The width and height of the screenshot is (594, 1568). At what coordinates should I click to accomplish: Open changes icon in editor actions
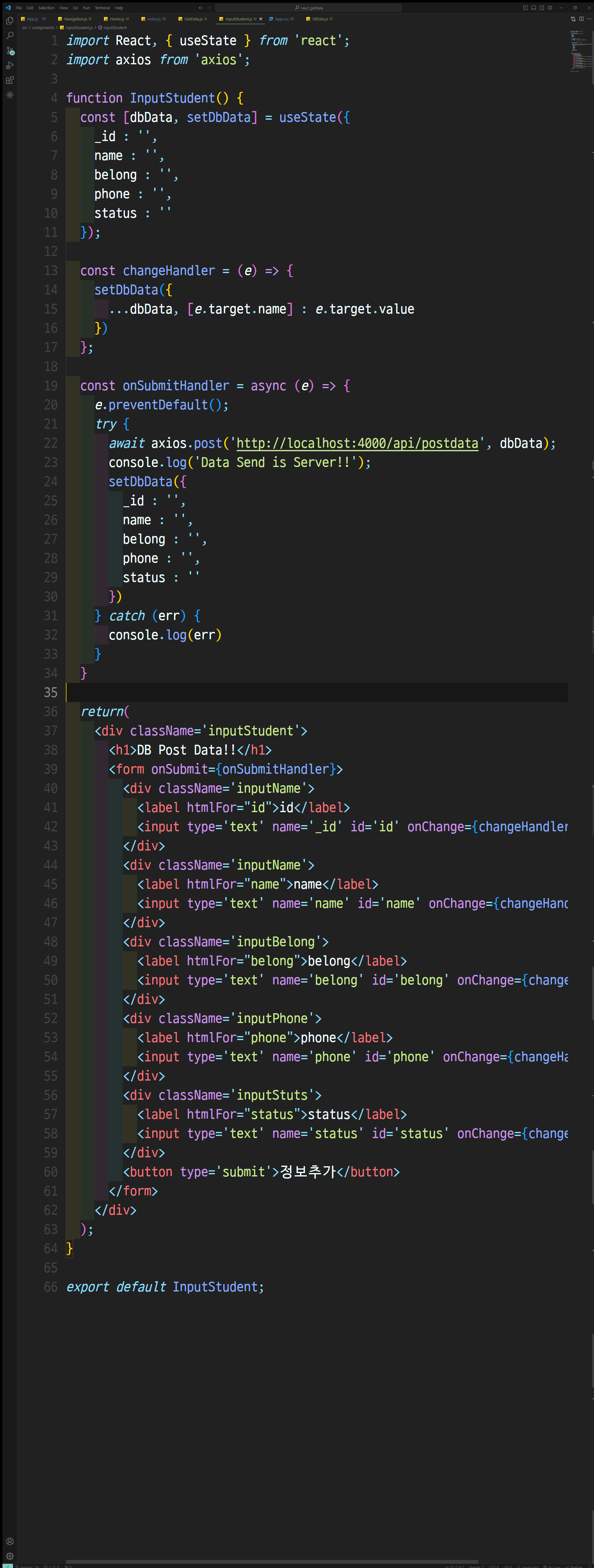pyautogui.click(x=573, y=19)
